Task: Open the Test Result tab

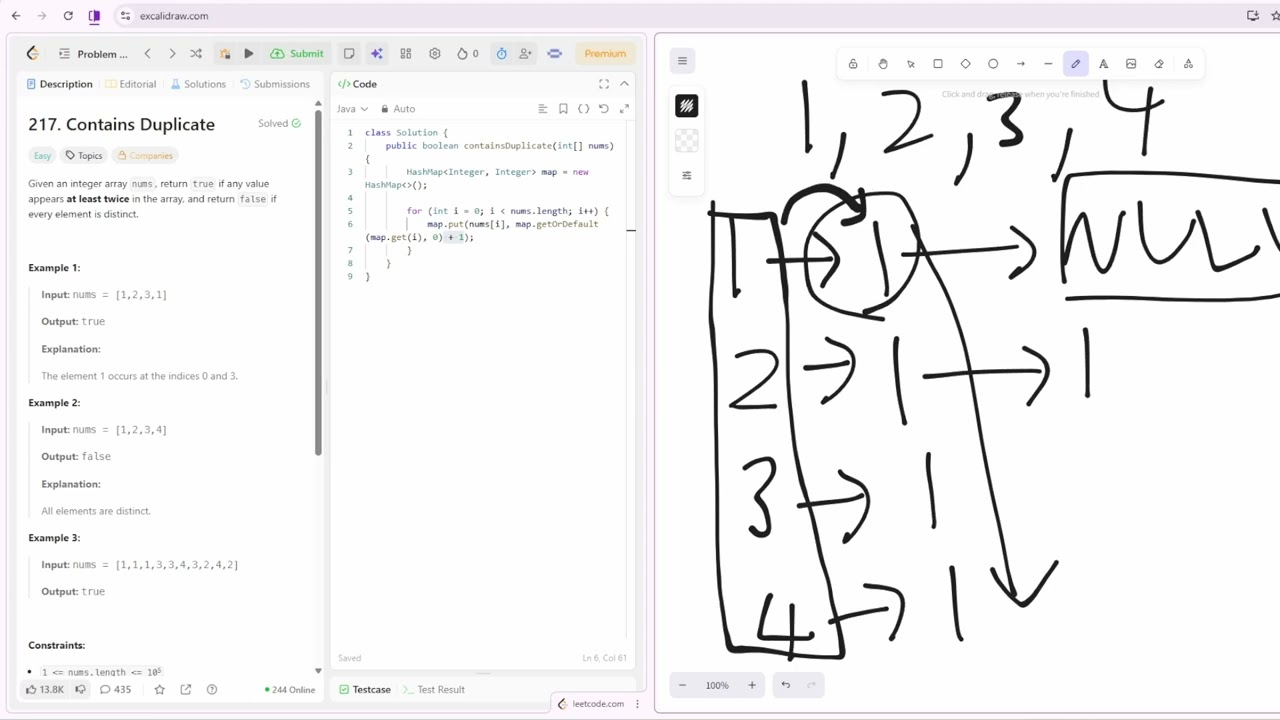Action: point(433,690)
